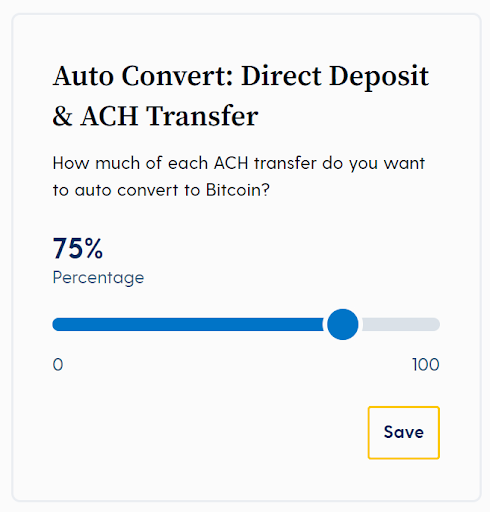Screen dimensions: 490x512
Task: Click the blue slider handle
Action: click(x=343, y=324)
